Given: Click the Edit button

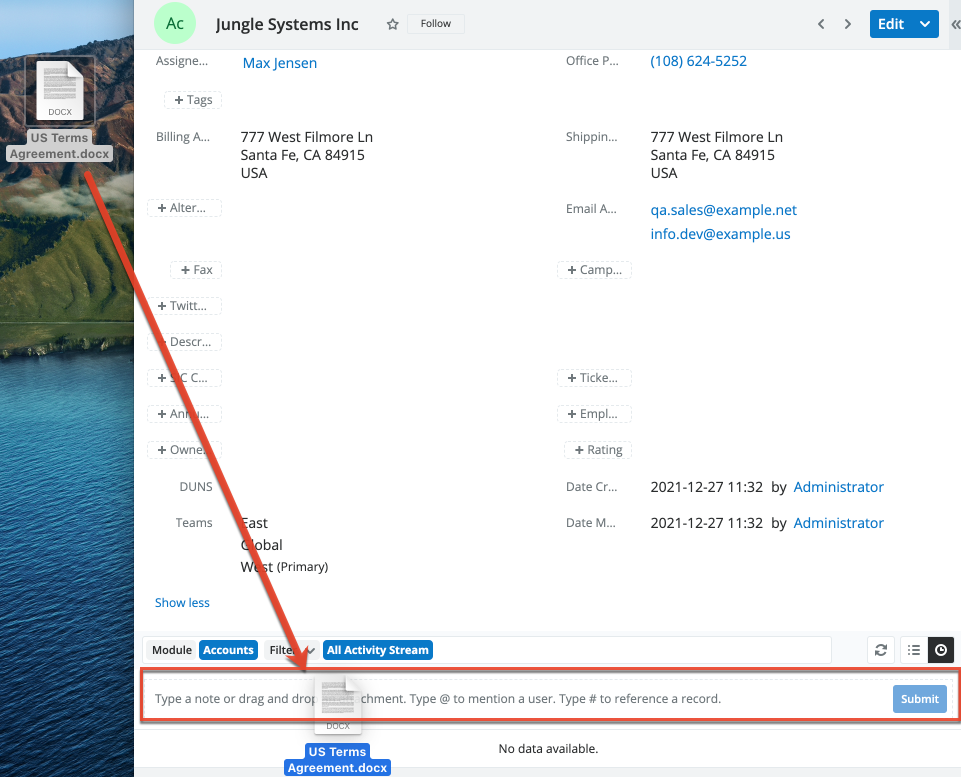Looking at the screenshot, I should [x=890, y=24].
